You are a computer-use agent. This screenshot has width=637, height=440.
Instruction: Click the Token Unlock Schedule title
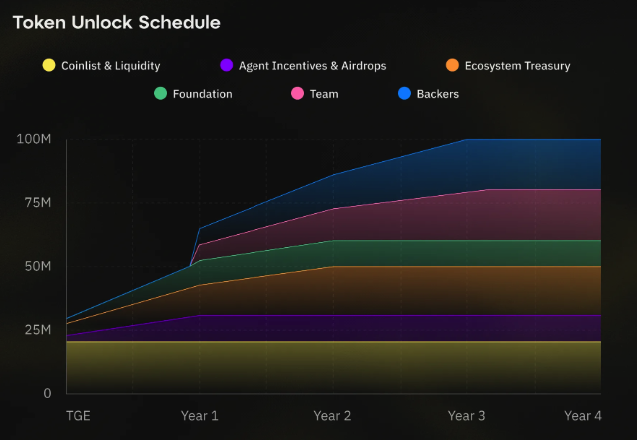117,22
